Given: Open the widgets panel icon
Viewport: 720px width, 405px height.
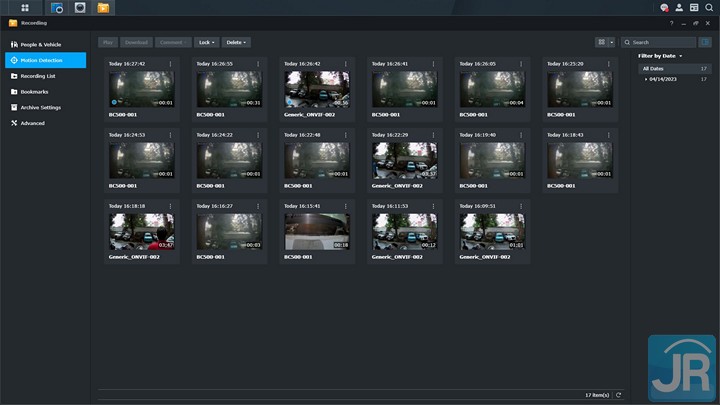Looking at the screenshot, I should [694, 8].
